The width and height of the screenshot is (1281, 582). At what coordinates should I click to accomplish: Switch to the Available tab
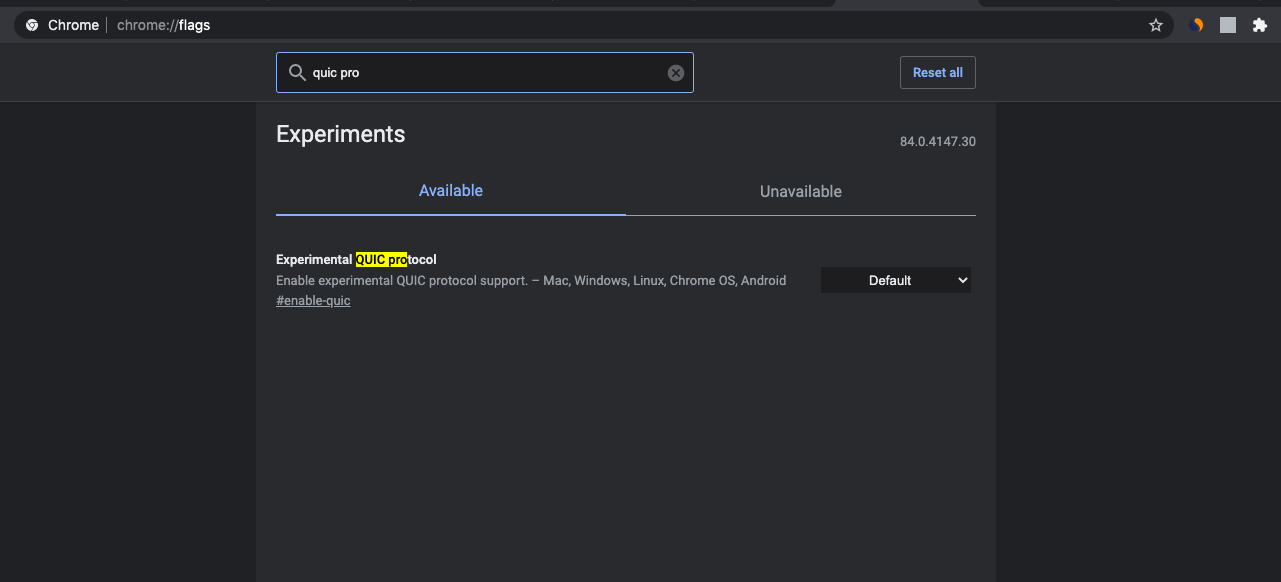(450, 191)
